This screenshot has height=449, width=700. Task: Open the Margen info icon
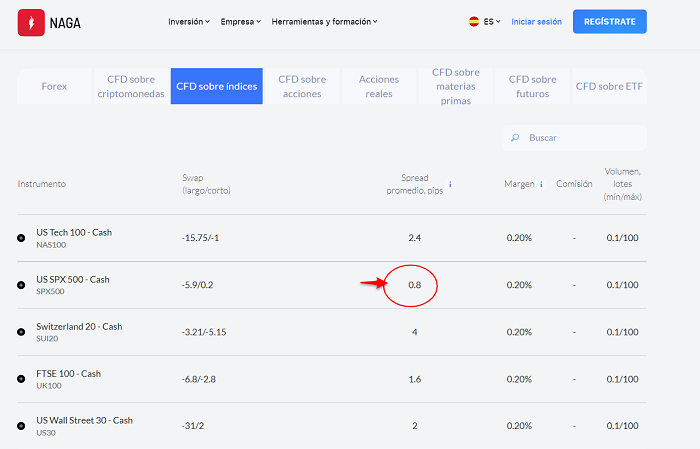(541, 184)
